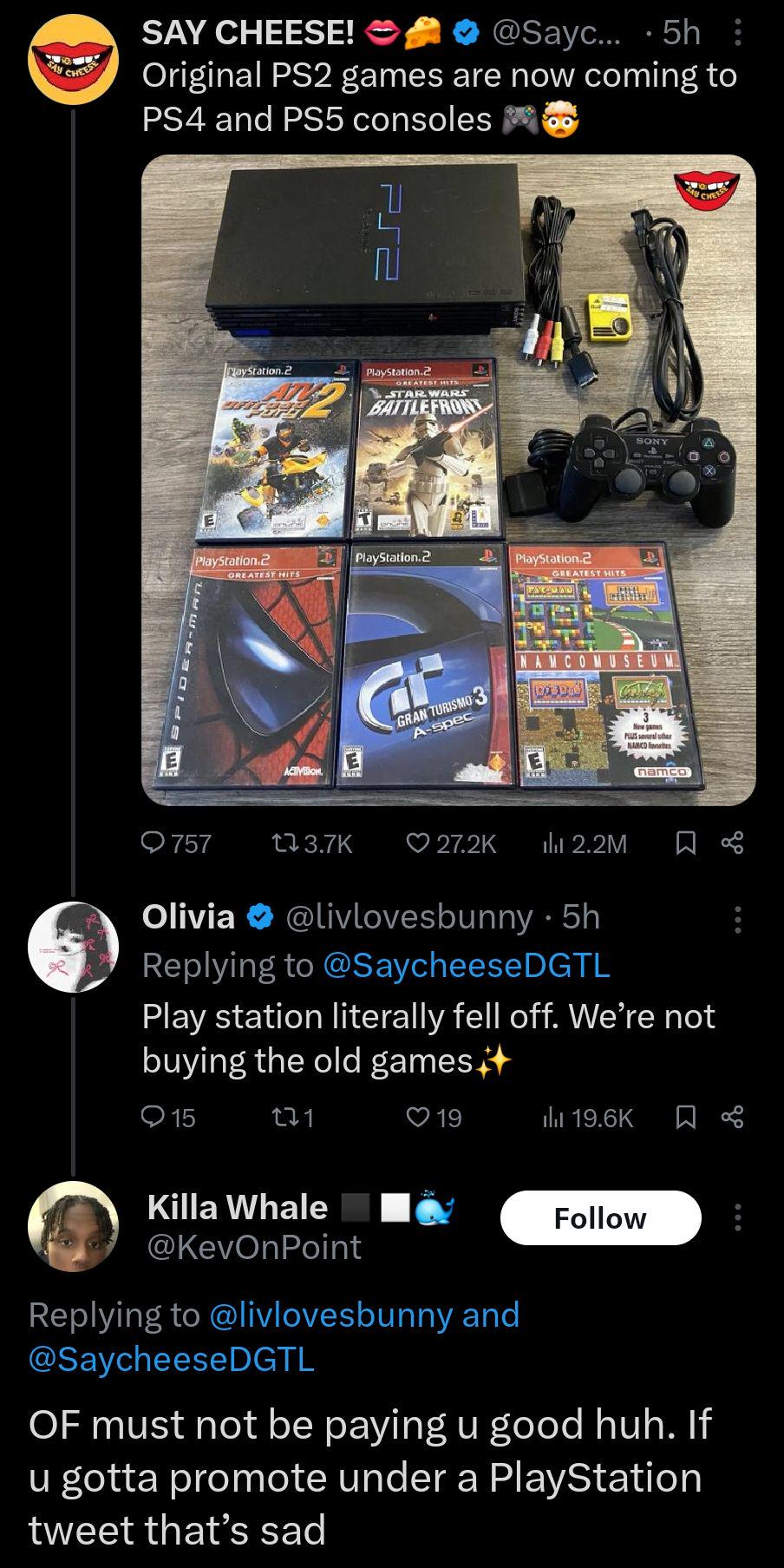View analytics of the 2.2M views tweet

[552, 843]
